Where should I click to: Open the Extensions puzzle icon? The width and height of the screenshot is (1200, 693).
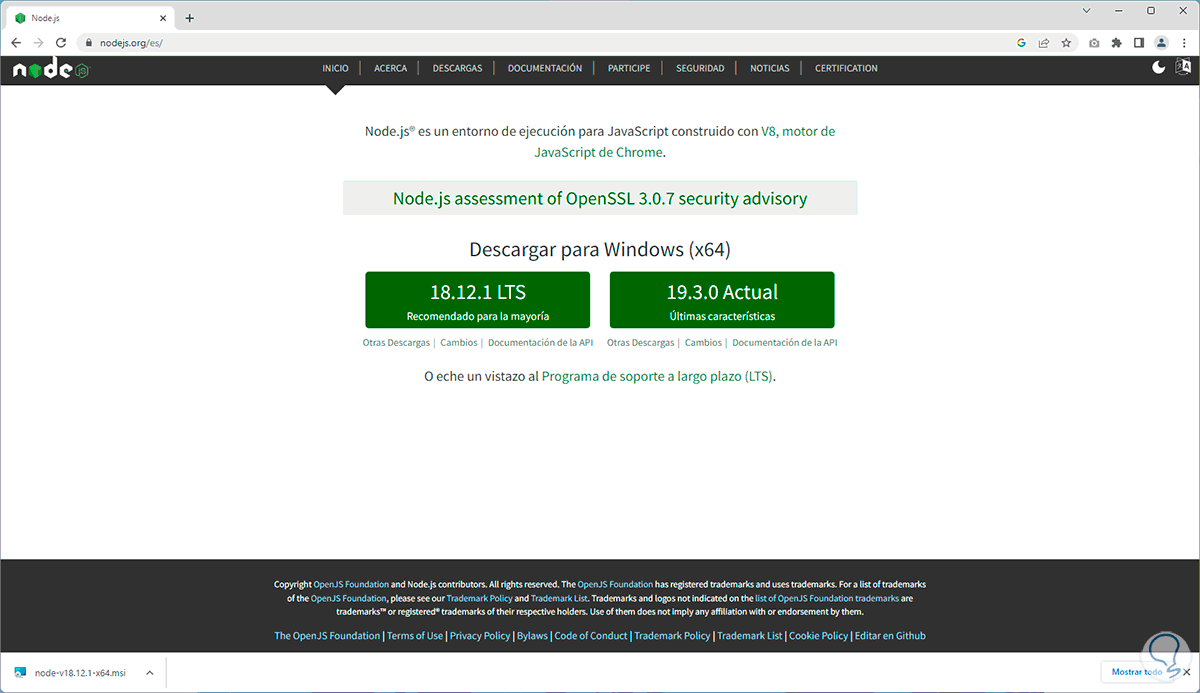coord(1117,43)
